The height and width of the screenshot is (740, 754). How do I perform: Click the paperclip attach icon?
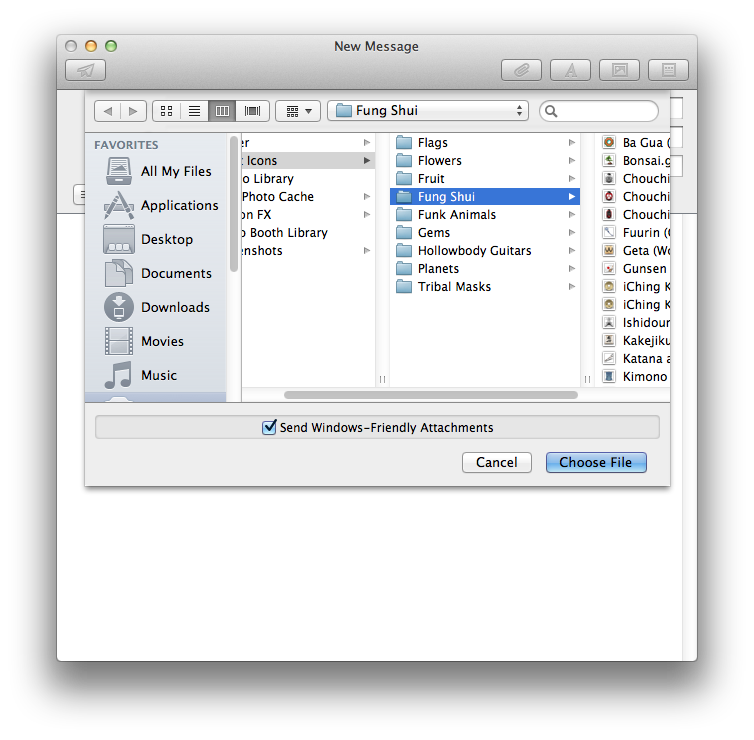point(521,71)
